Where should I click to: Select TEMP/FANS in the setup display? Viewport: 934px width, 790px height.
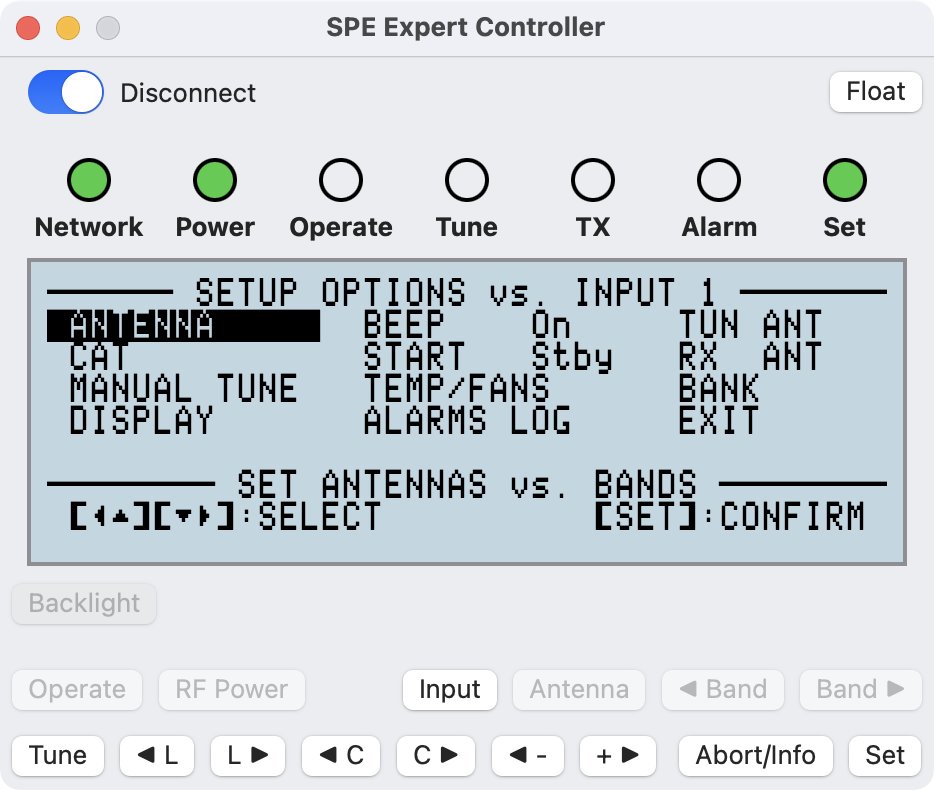point(457,389)
